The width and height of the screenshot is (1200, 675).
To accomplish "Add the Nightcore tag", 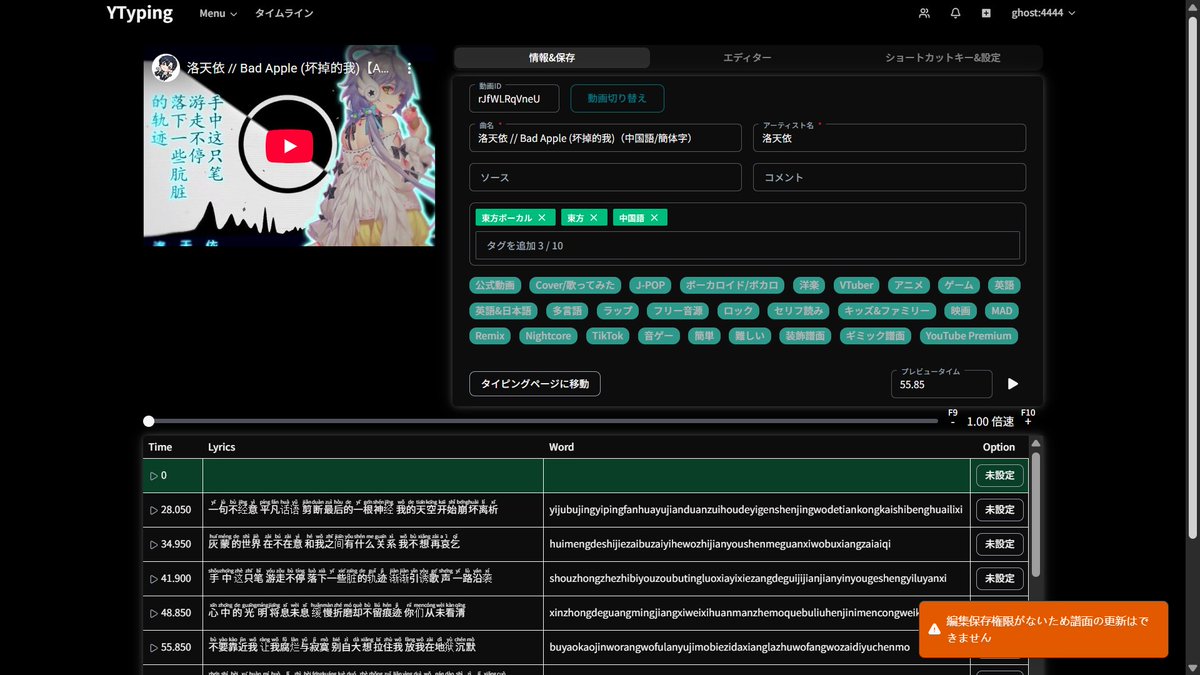I will coord(548,336).
